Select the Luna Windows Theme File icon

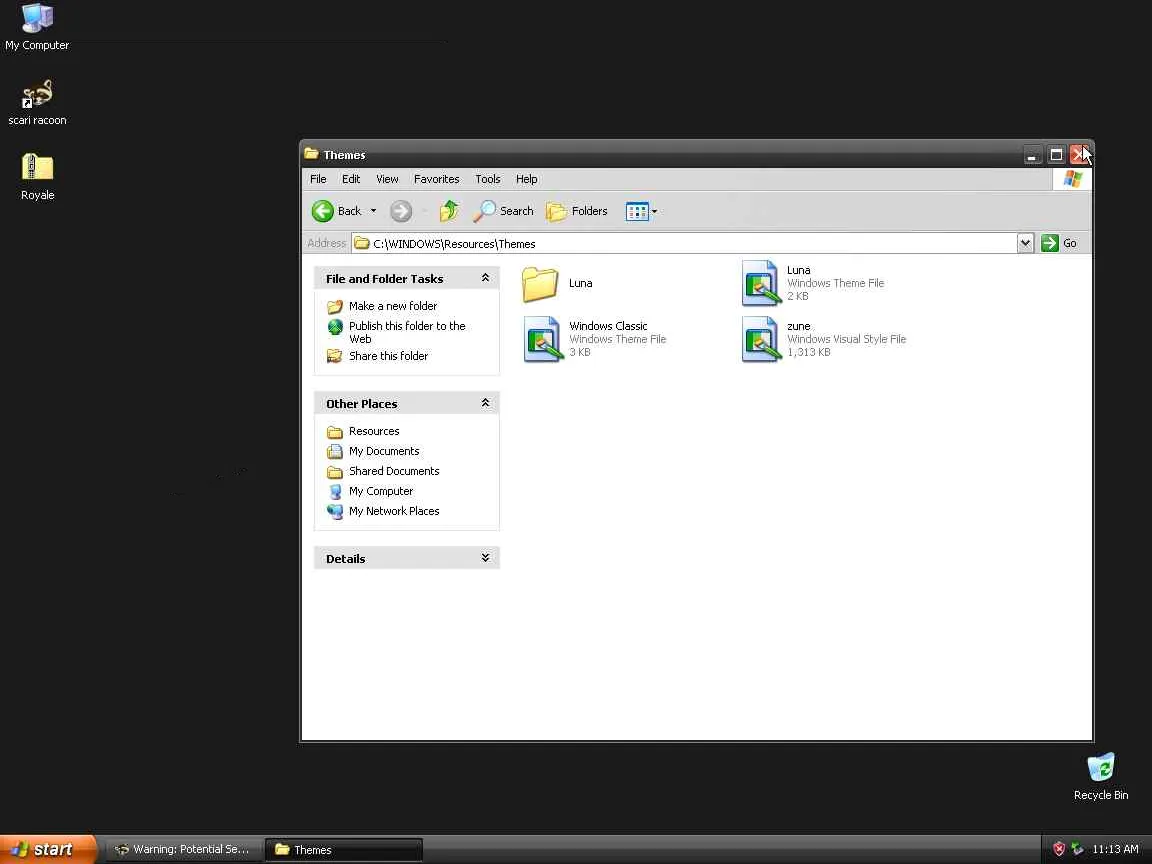[x=760, y=283]
